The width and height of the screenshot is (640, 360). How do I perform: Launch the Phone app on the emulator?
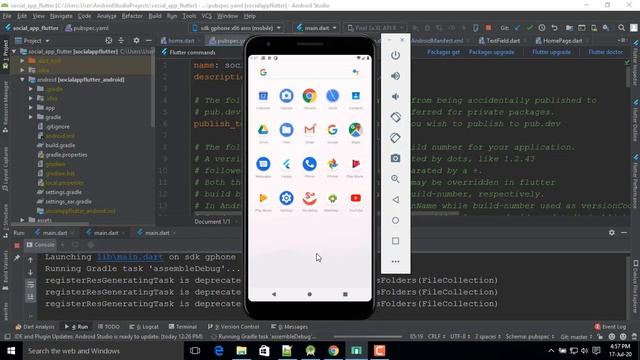[309, 164]
